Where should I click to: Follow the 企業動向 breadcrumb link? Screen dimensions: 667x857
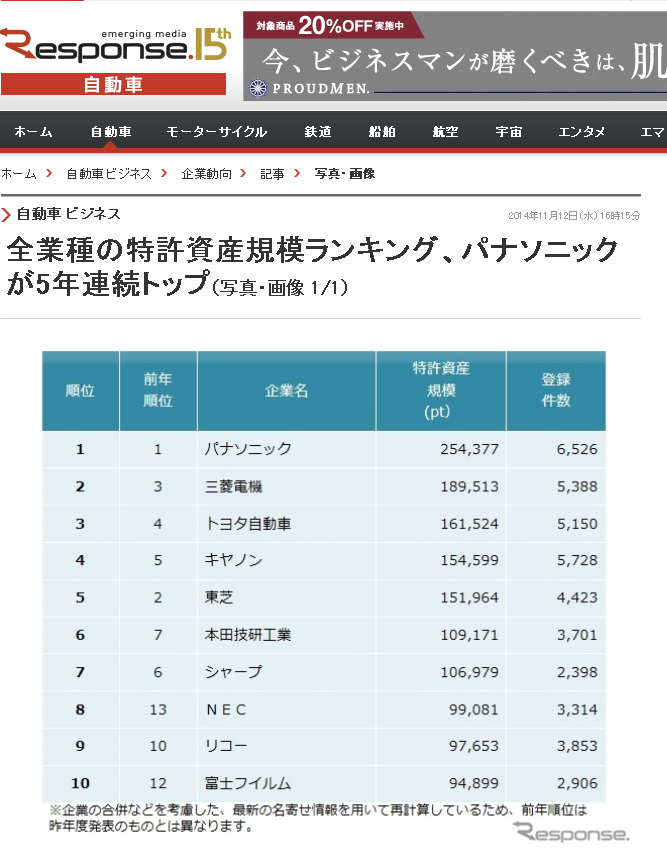pyautogui.click(x=206, y=174)
